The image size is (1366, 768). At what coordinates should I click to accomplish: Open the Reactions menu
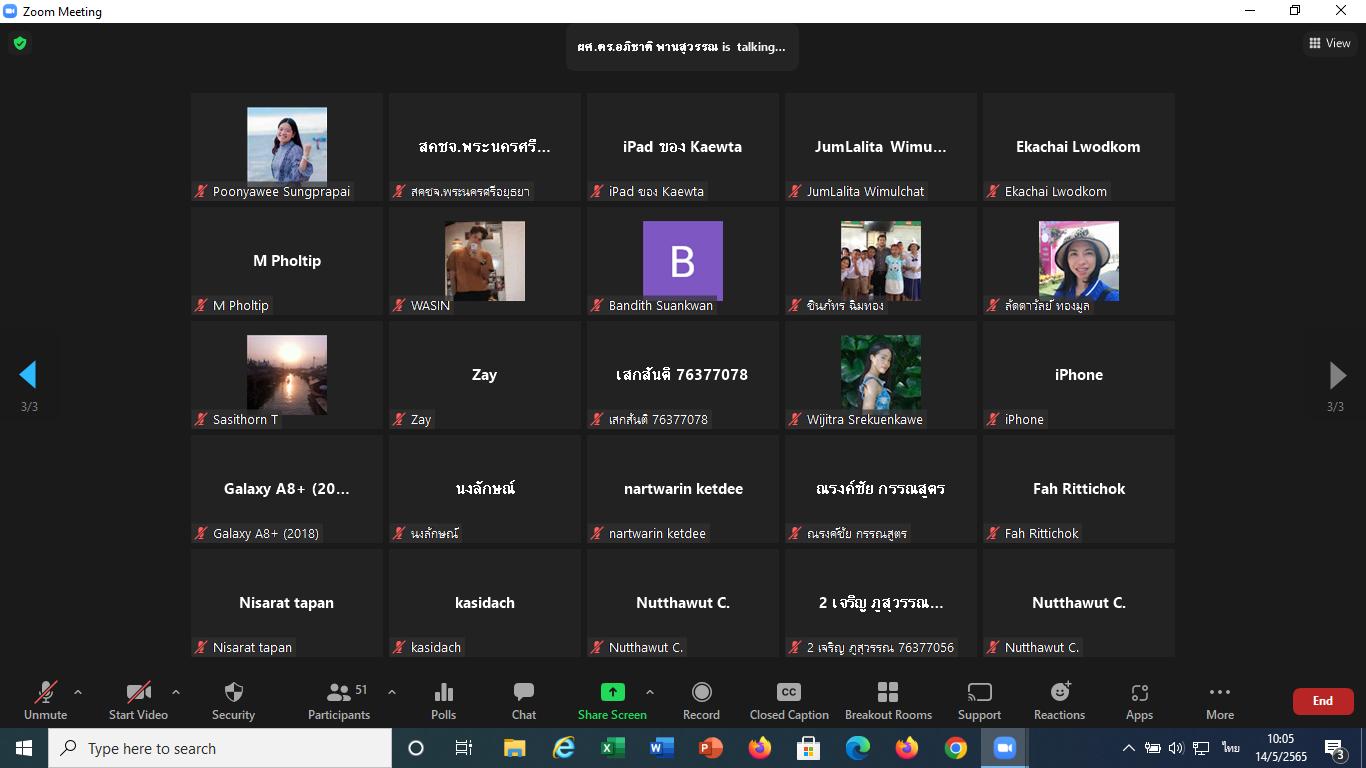click(1059, 700)
